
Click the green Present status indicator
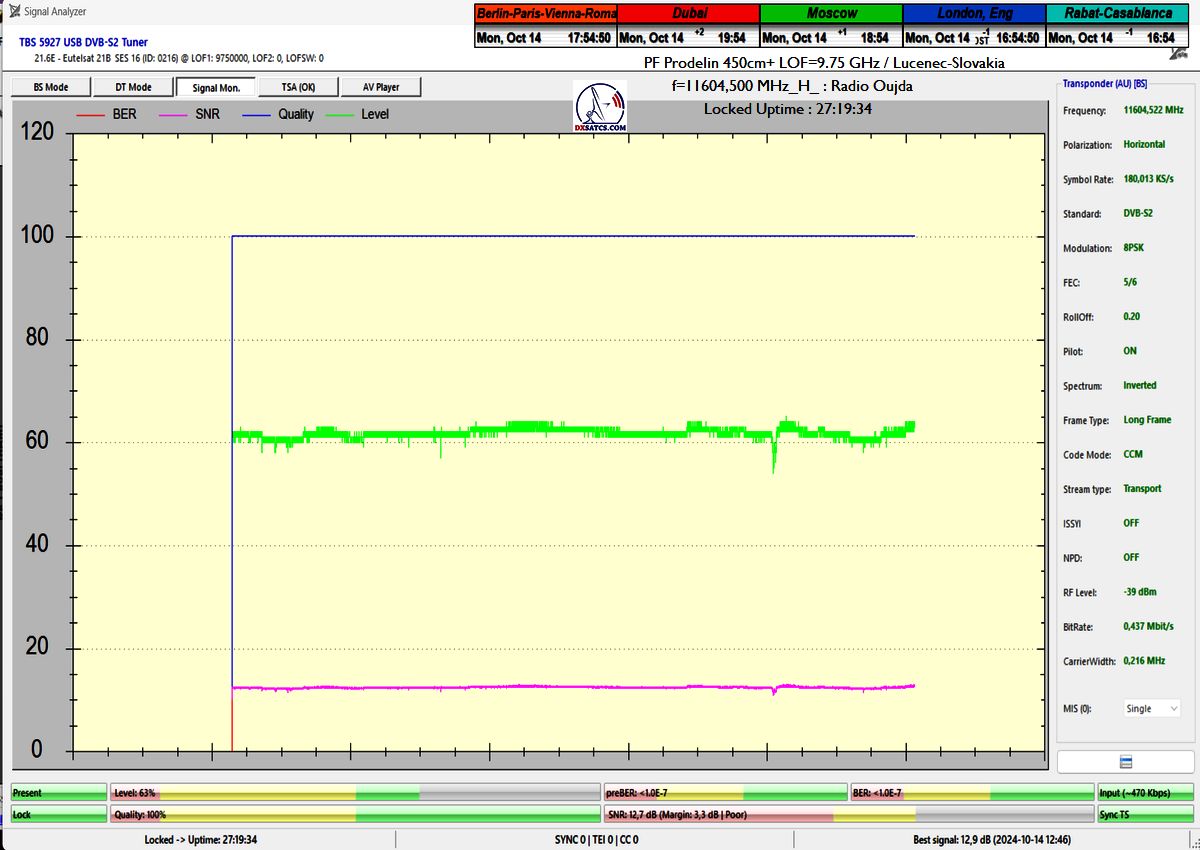point(58,792)
